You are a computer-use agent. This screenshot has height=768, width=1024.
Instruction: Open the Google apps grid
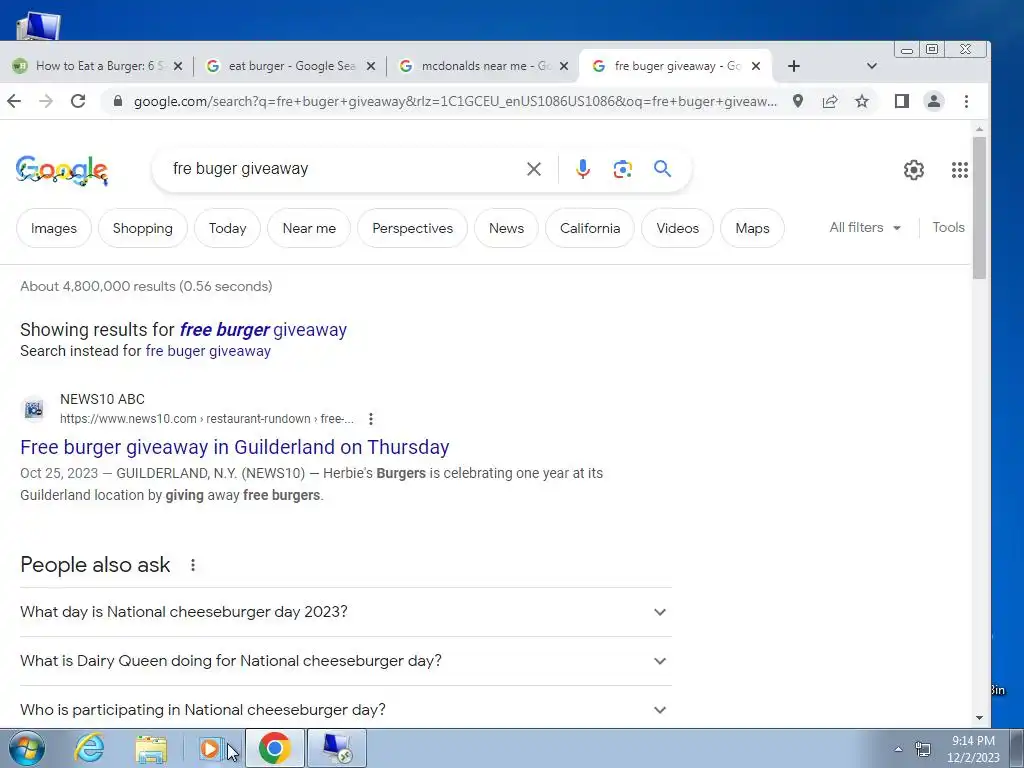[x=959, y=170]
